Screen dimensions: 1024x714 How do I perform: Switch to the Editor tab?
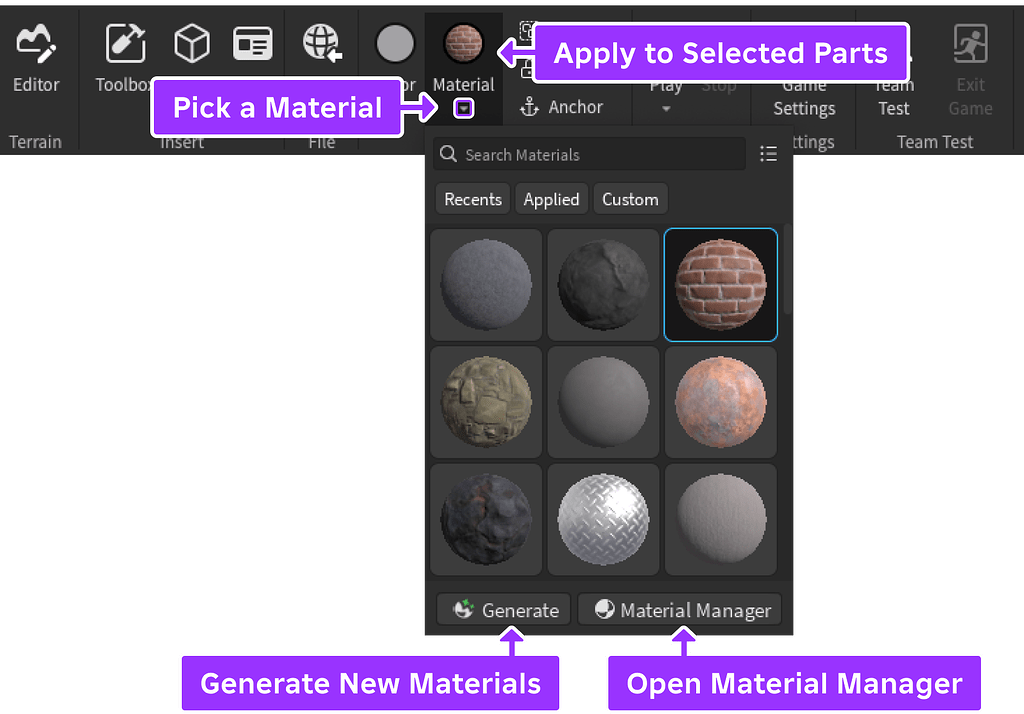click(35, 85)
